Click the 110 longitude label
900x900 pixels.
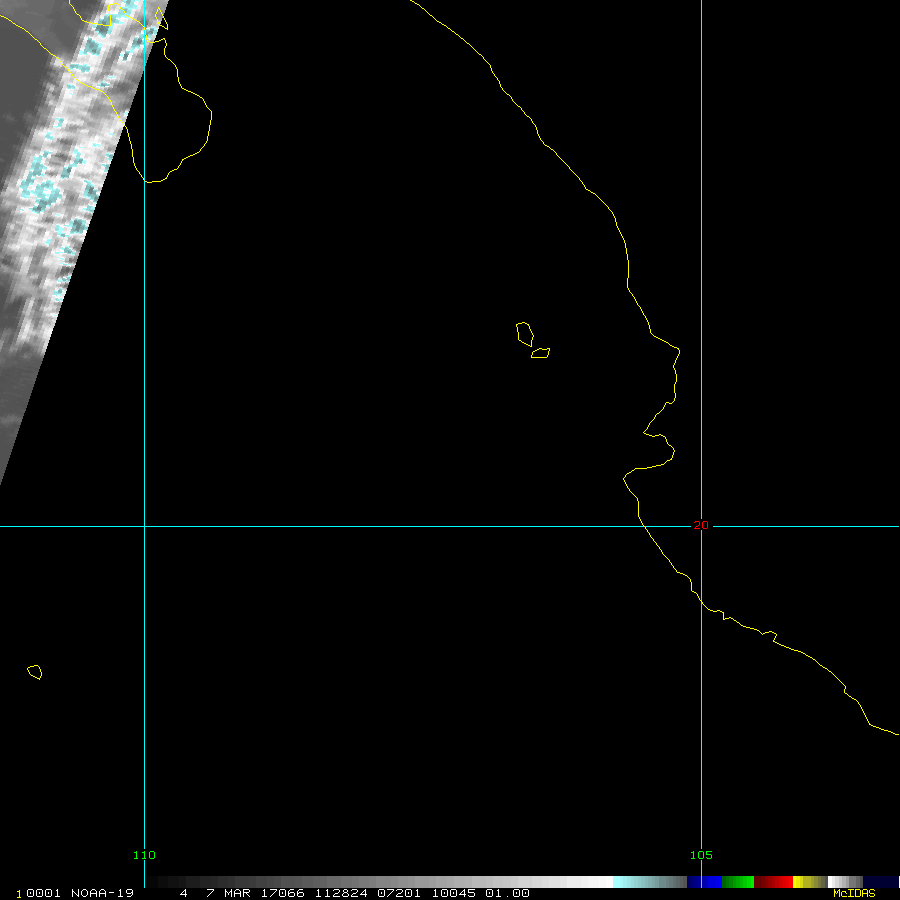tap(145, 855)
